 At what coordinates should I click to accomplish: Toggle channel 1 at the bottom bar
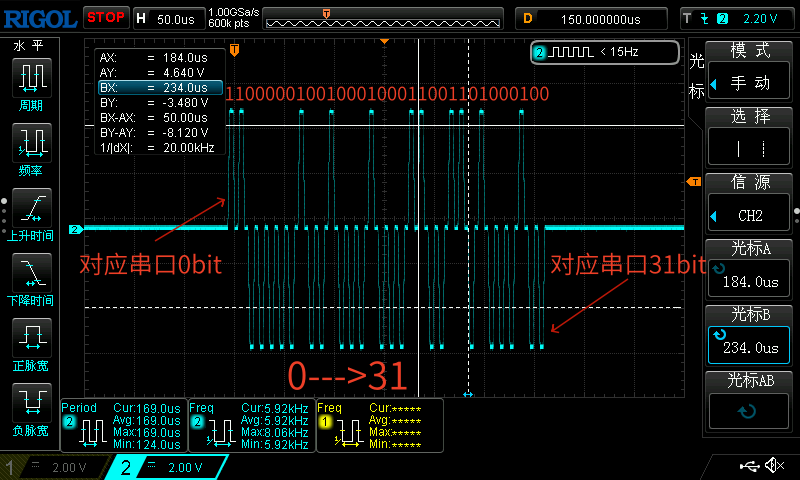[55, 467]
